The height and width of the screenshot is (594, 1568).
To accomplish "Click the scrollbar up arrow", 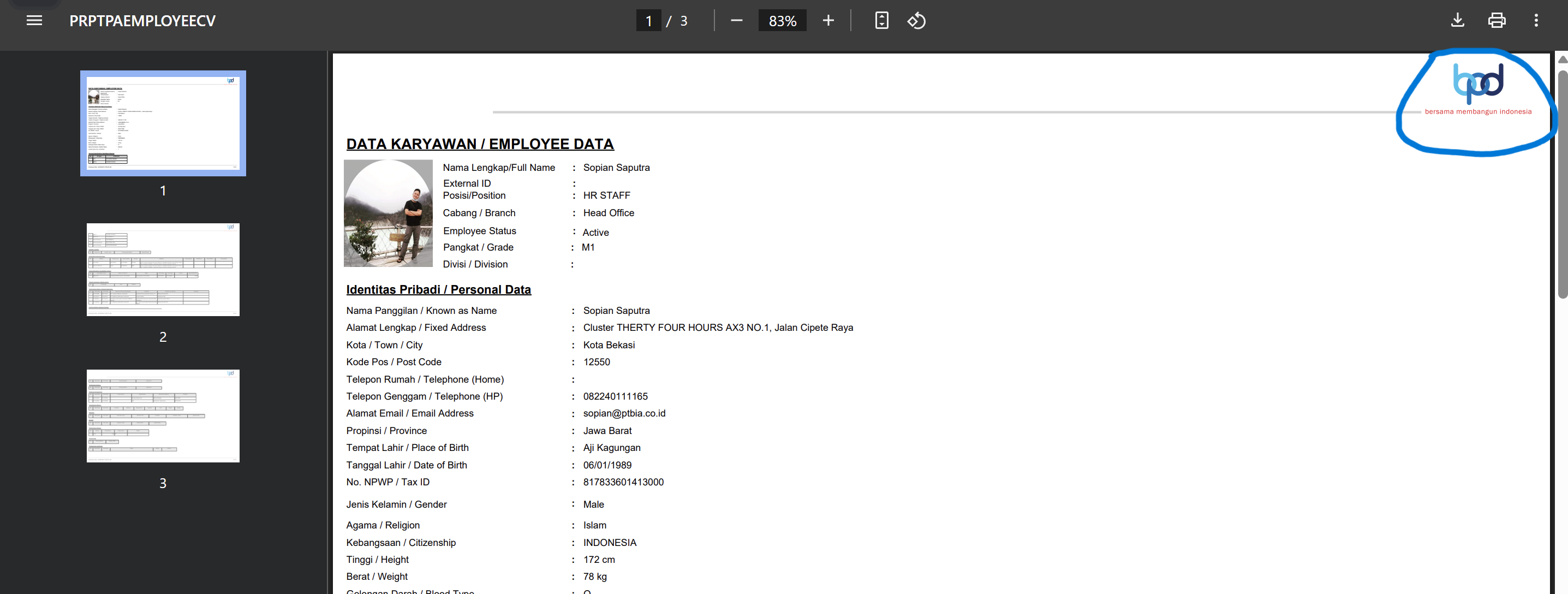I will pyautogui.click(x=1562, y=59).
